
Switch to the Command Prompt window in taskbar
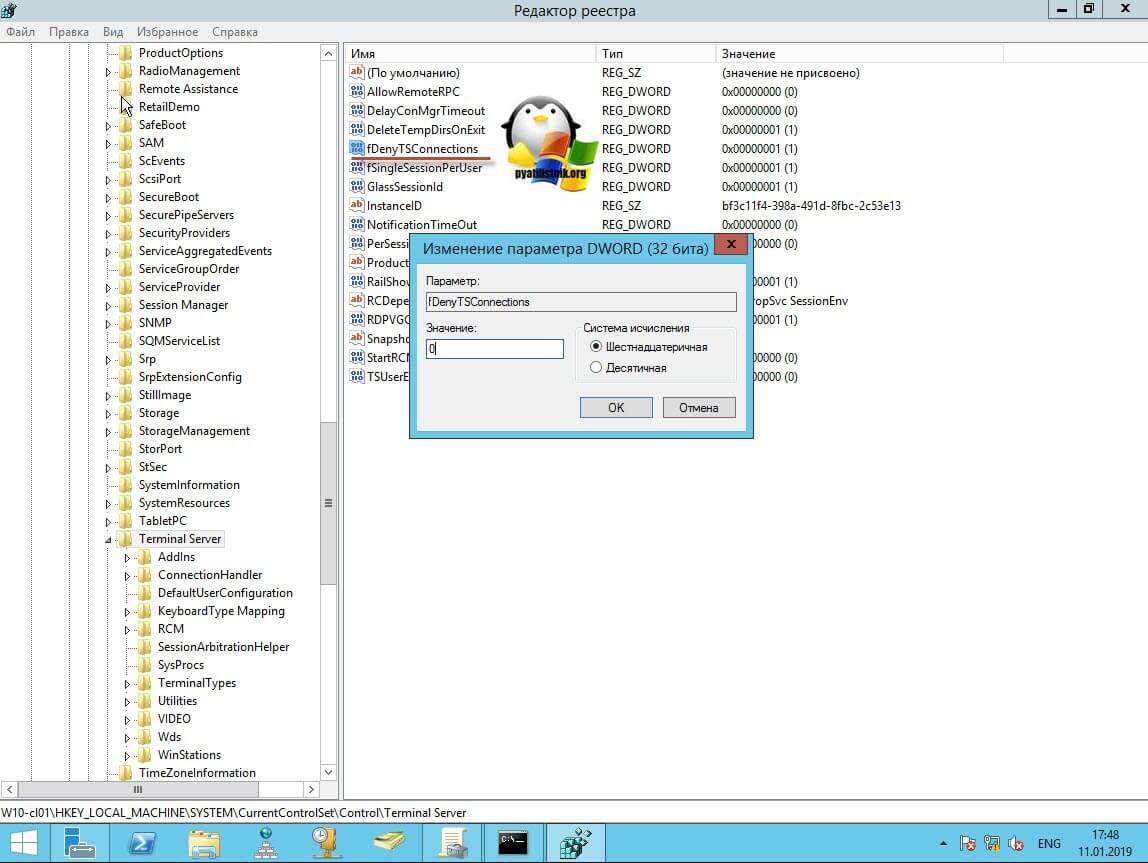(513, 843)
